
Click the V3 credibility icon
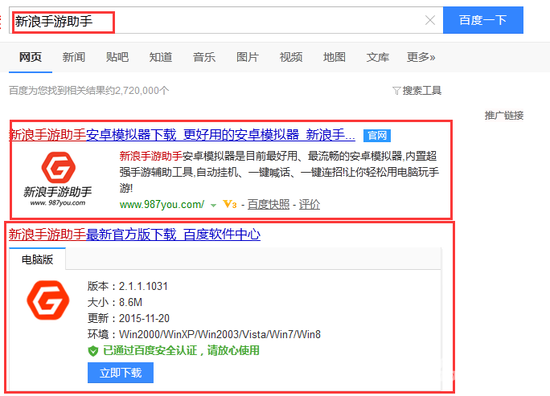click(x=230, y=204)
